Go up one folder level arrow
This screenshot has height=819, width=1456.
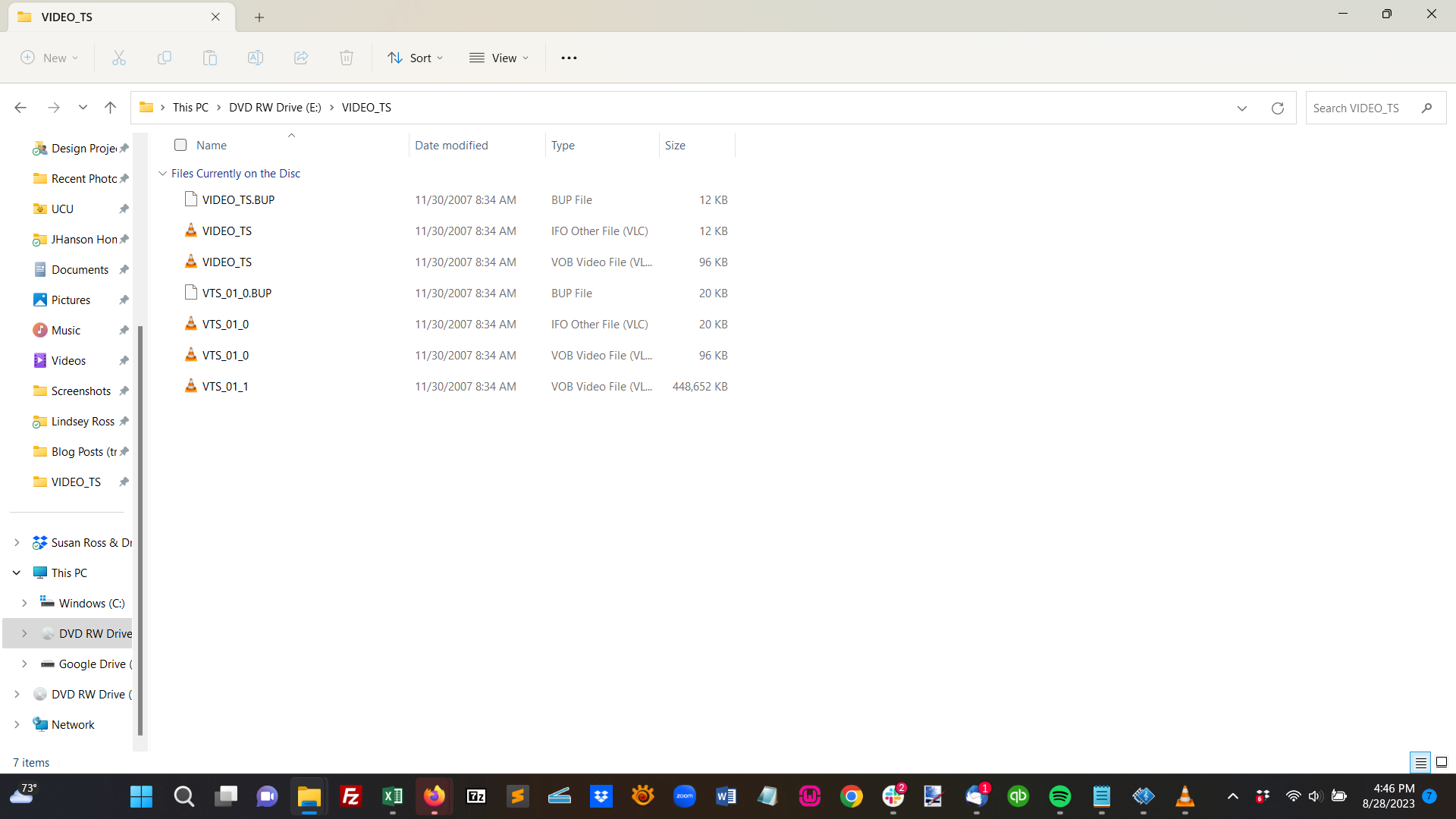110,108
